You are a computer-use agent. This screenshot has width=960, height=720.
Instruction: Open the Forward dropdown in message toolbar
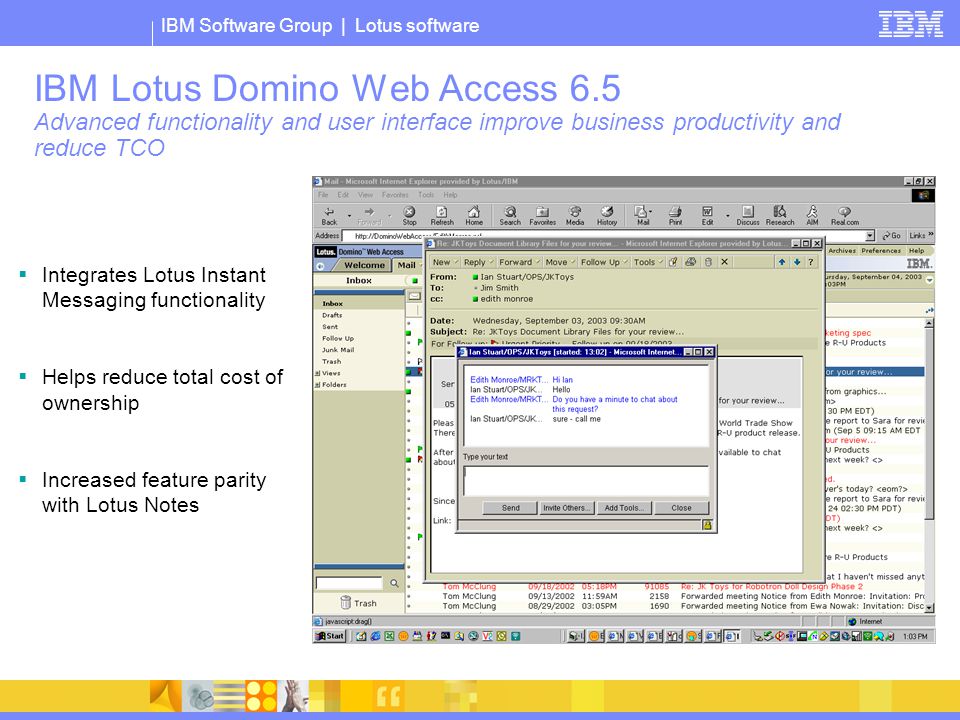[x=519, y=262]
